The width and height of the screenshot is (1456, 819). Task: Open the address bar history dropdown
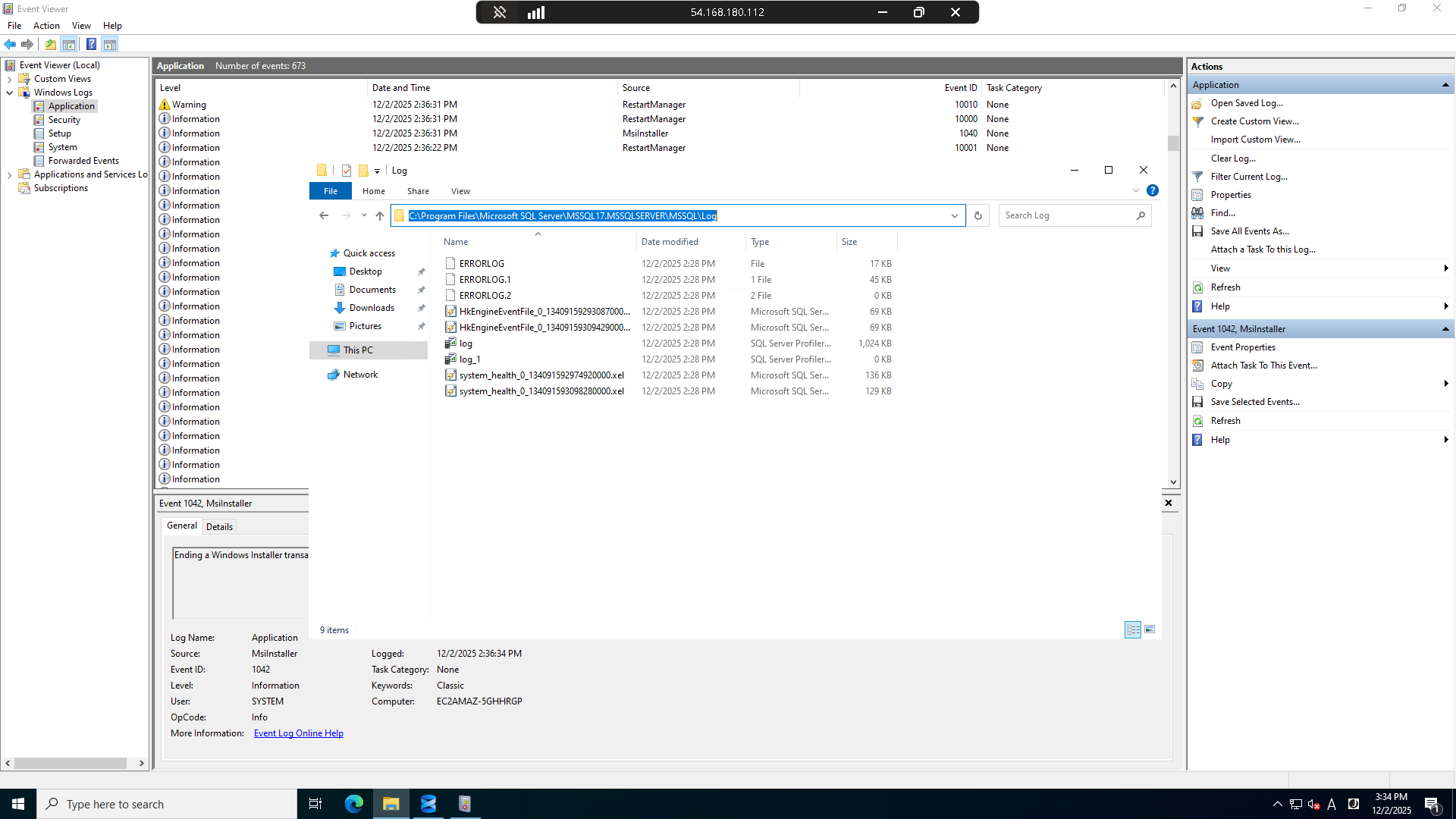click(955, 216)
